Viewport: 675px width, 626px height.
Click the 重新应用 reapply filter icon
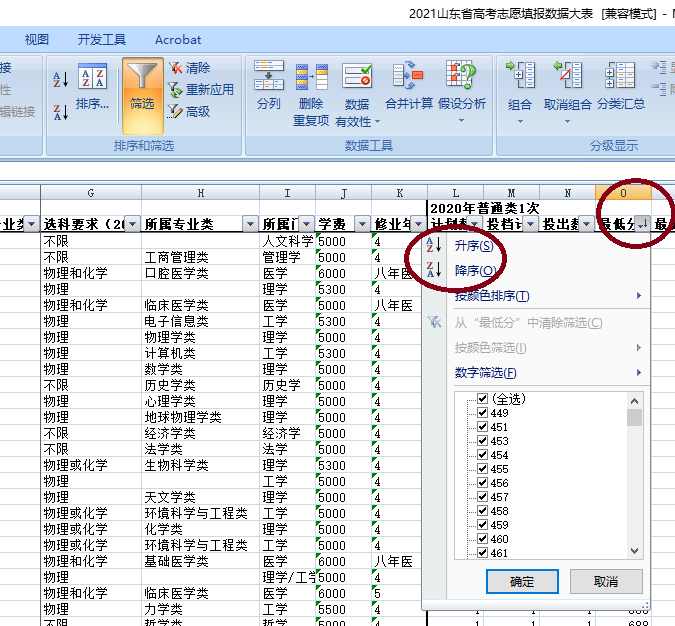click(175, 90)
